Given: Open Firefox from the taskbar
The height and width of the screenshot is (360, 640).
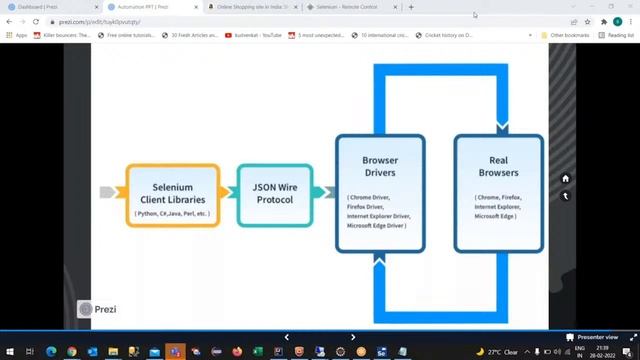Looking at the screenshot, I should 237,351.
